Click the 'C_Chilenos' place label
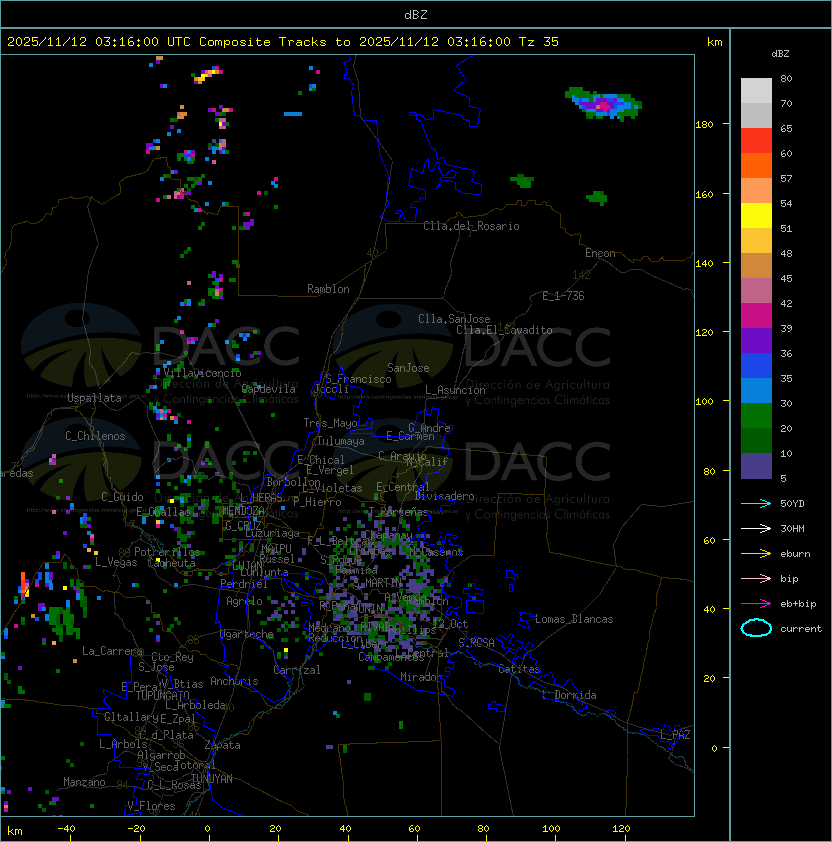The image size is (832, 842). click(95, 436)
